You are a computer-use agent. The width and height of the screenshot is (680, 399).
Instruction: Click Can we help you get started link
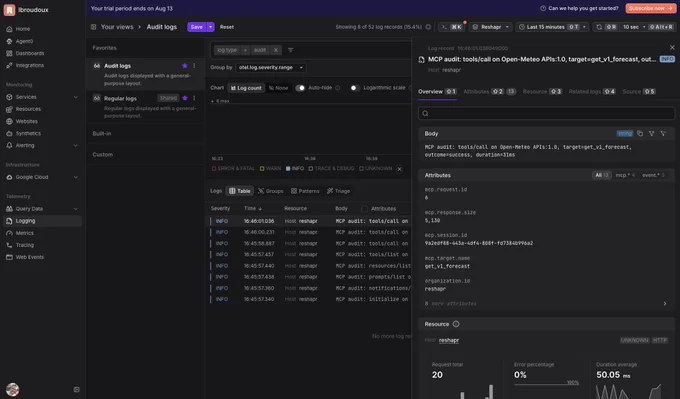(579, 8)
